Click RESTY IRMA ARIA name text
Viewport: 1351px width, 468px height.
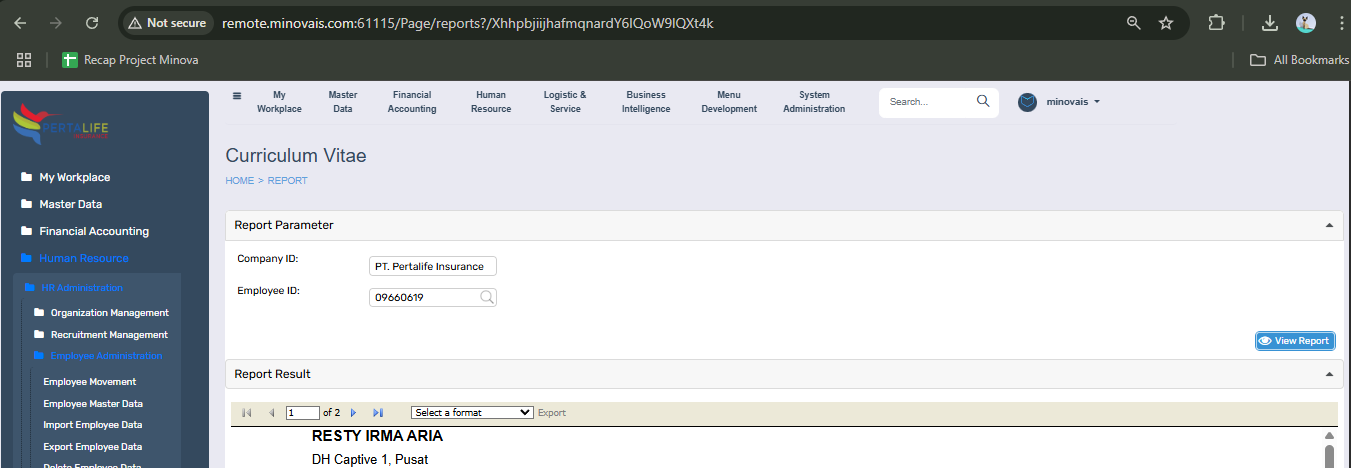click(x=377, y=436)
